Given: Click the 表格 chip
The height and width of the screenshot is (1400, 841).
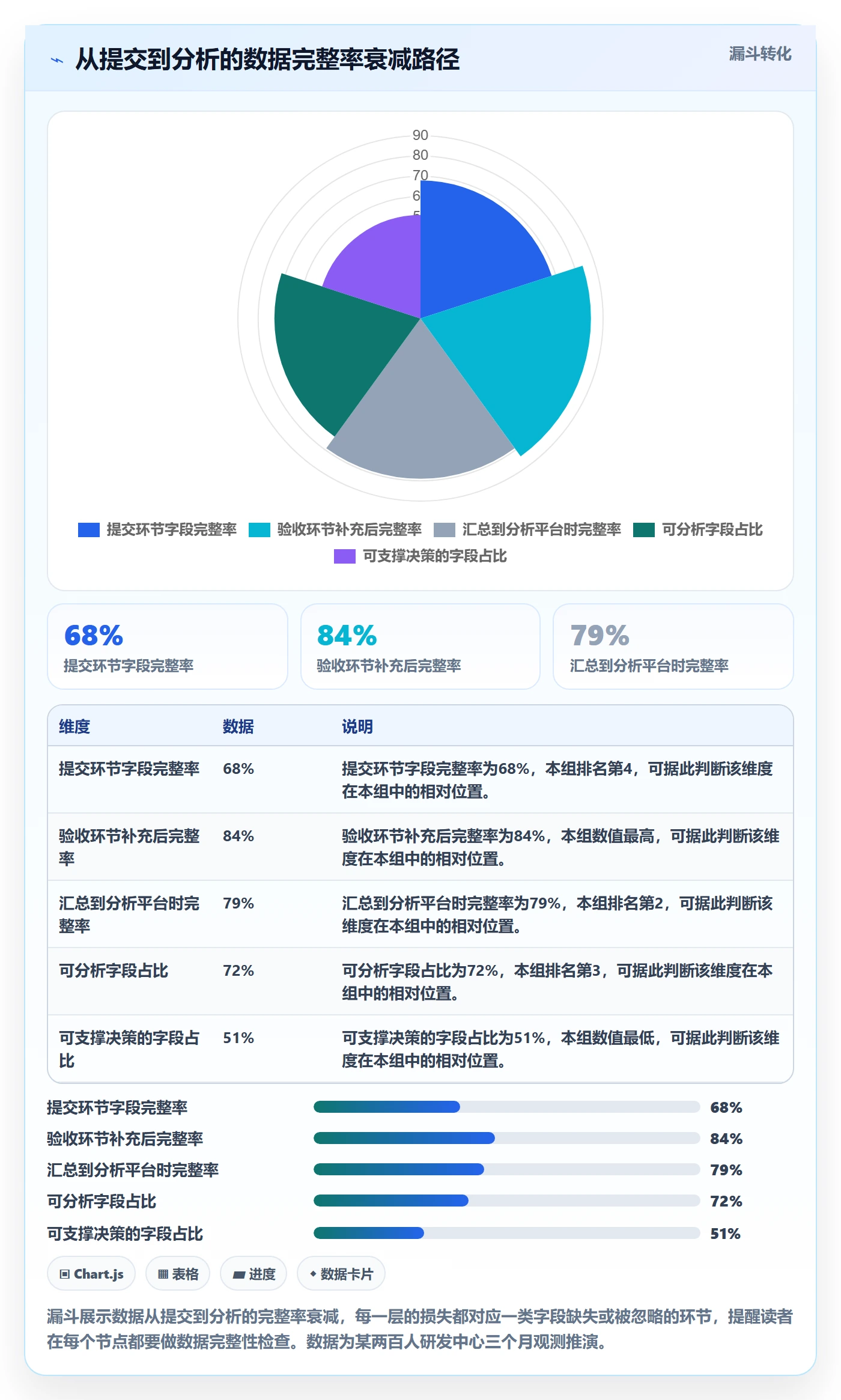Looking at the screenshot, I should pyautogui.click(x=178, y=1273).
